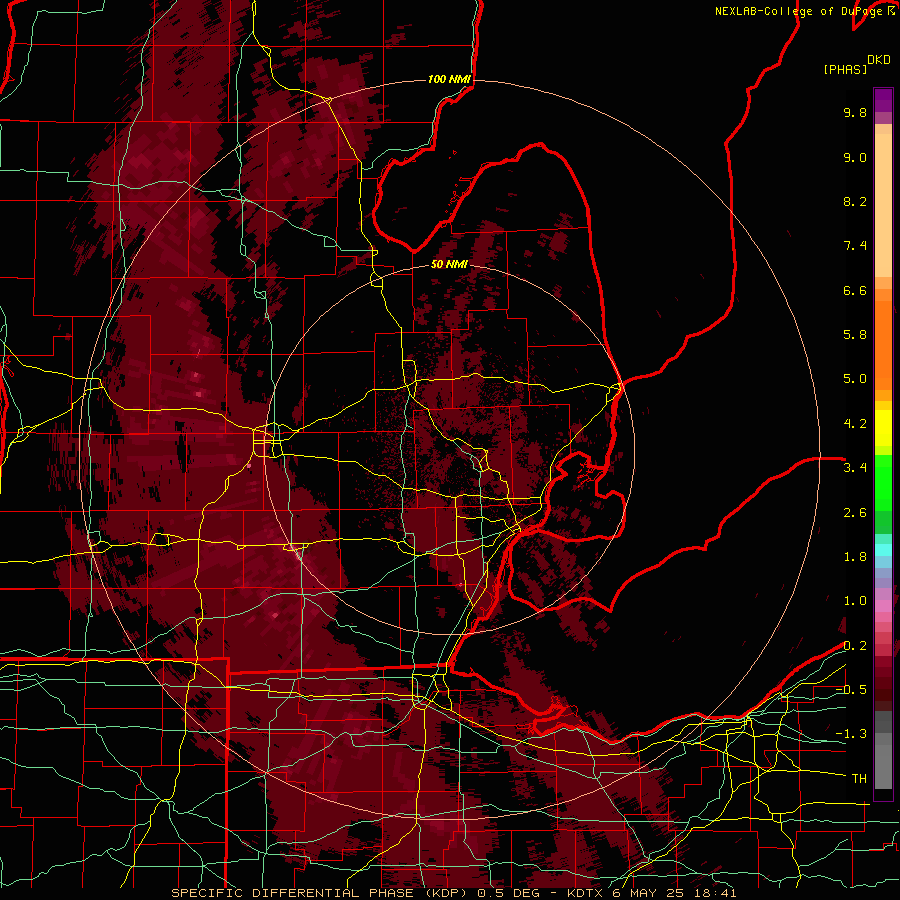Click the "[PHAS]" units label
The width and height of the screenshot is (900, 900).
pyautogui.click(x=845, y=69)
